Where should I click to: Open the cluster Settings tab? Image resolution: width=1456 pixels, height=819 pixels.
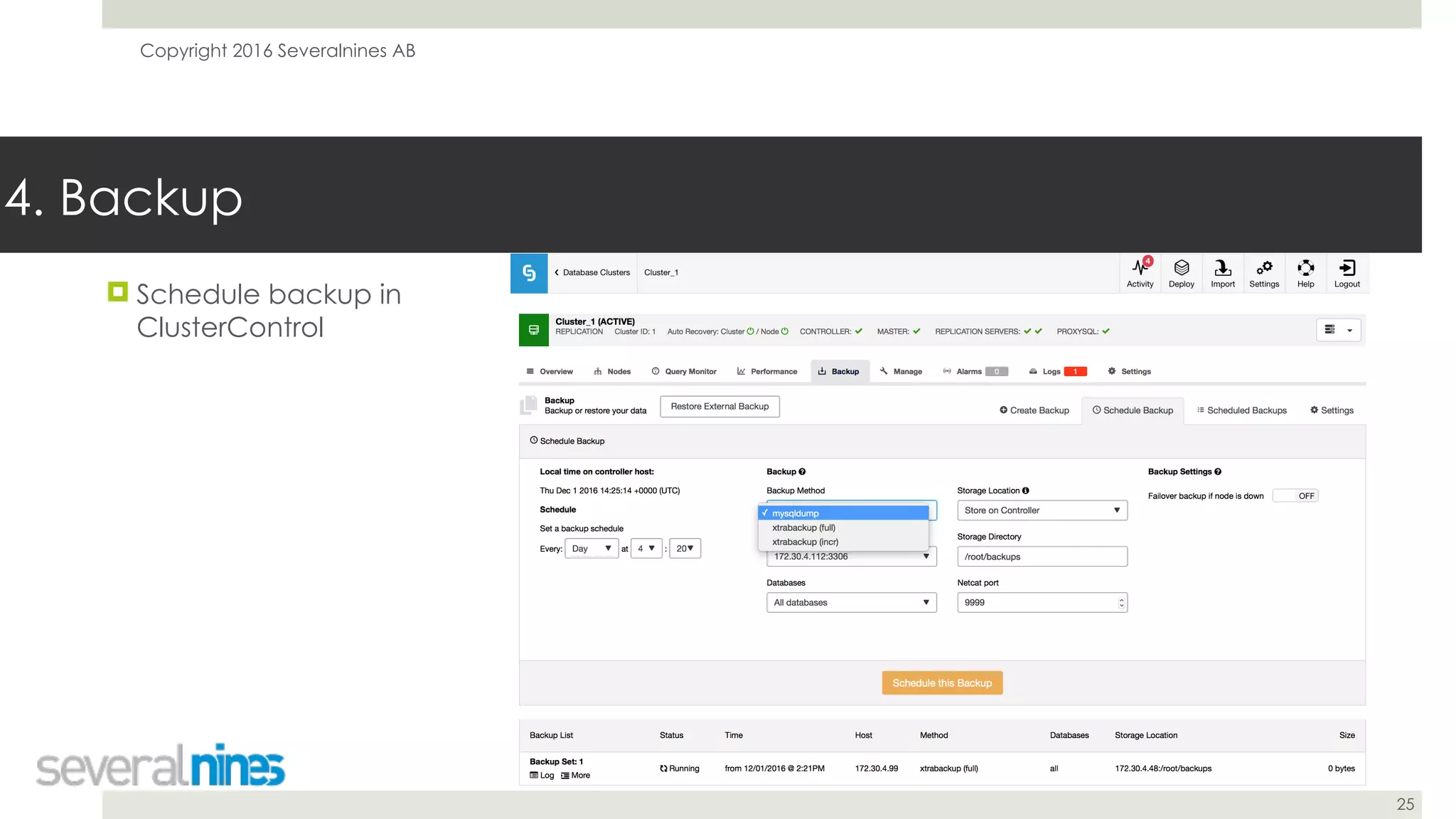[1129, 371]
